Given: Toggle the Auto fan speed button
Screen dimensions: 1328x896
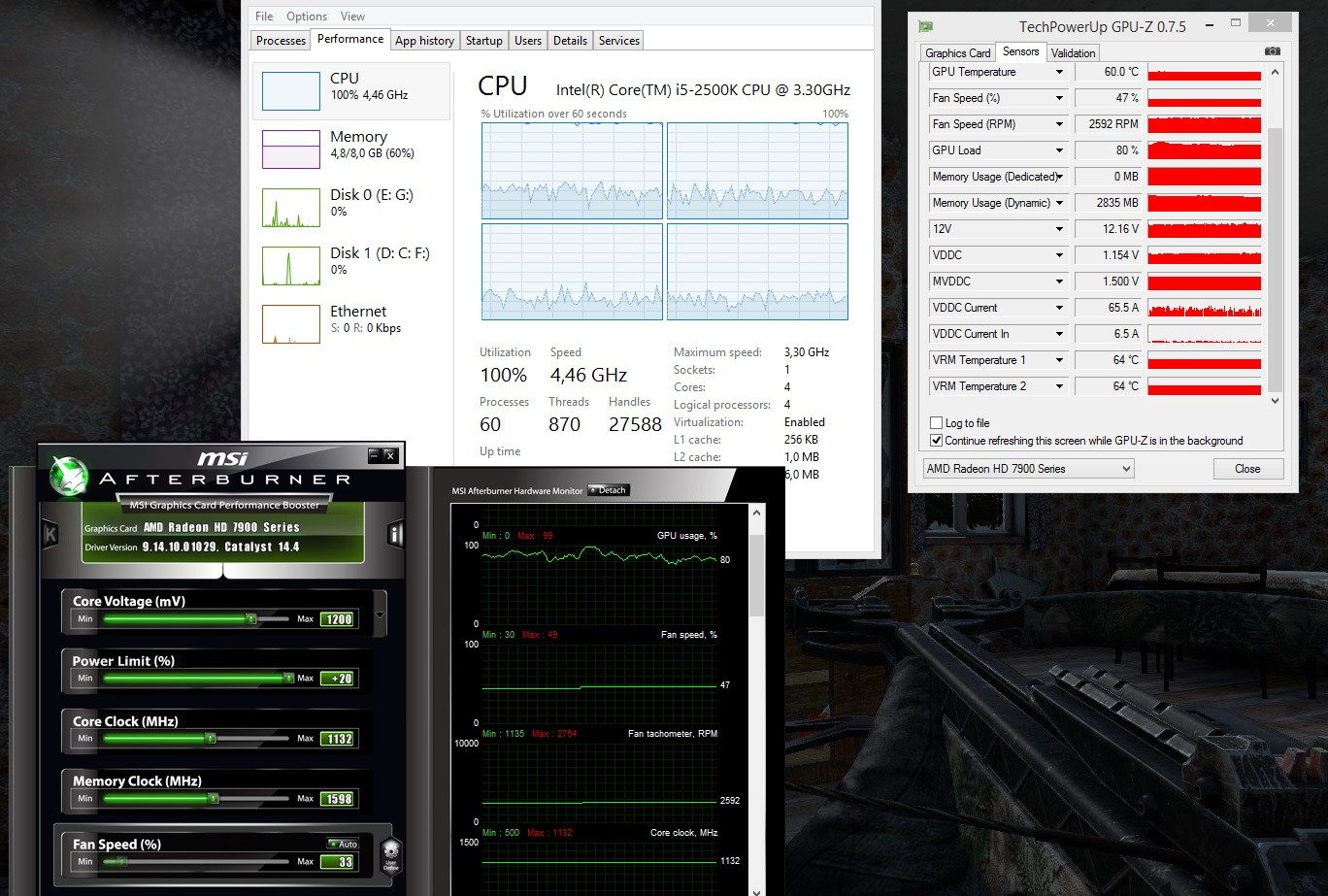Looking at the screenshot, I should [343, 844].
